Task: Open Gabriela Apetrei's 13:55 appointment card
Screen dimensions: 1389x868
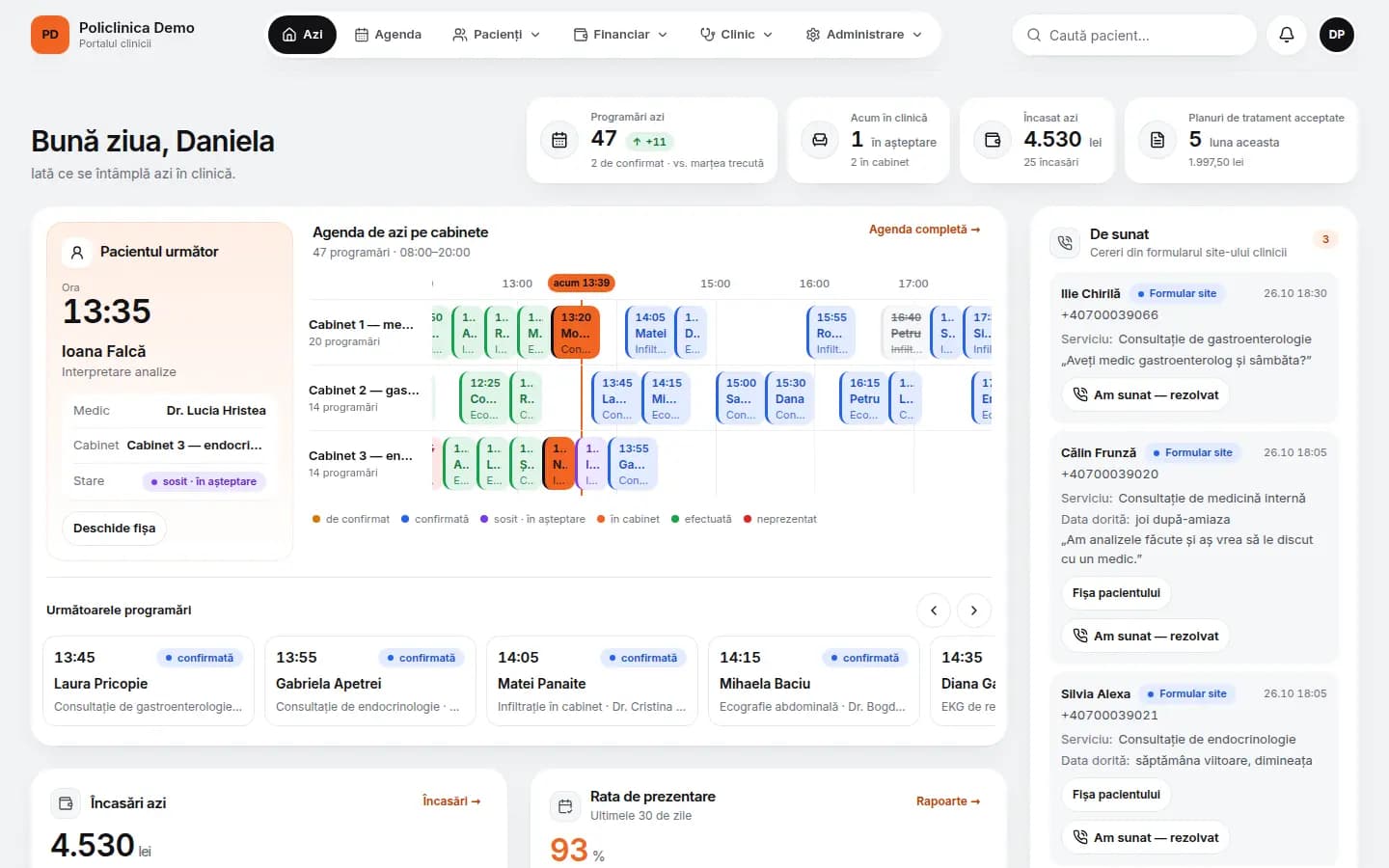Action: tap(370, 680)
